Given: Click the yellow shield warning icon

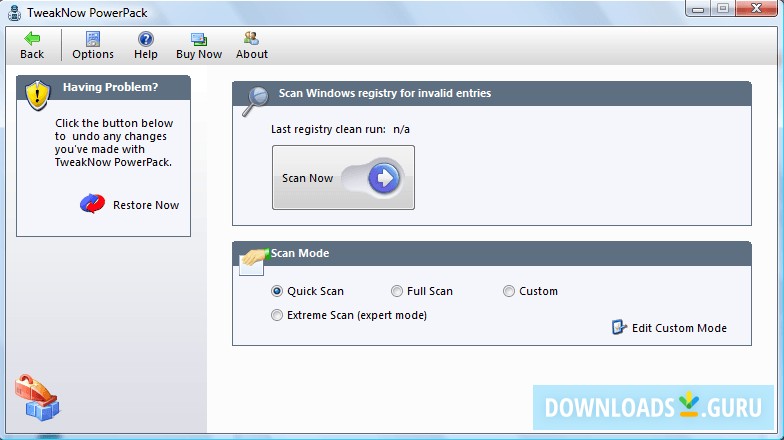Looking at the screenshot, I should (x=38, y=95).
